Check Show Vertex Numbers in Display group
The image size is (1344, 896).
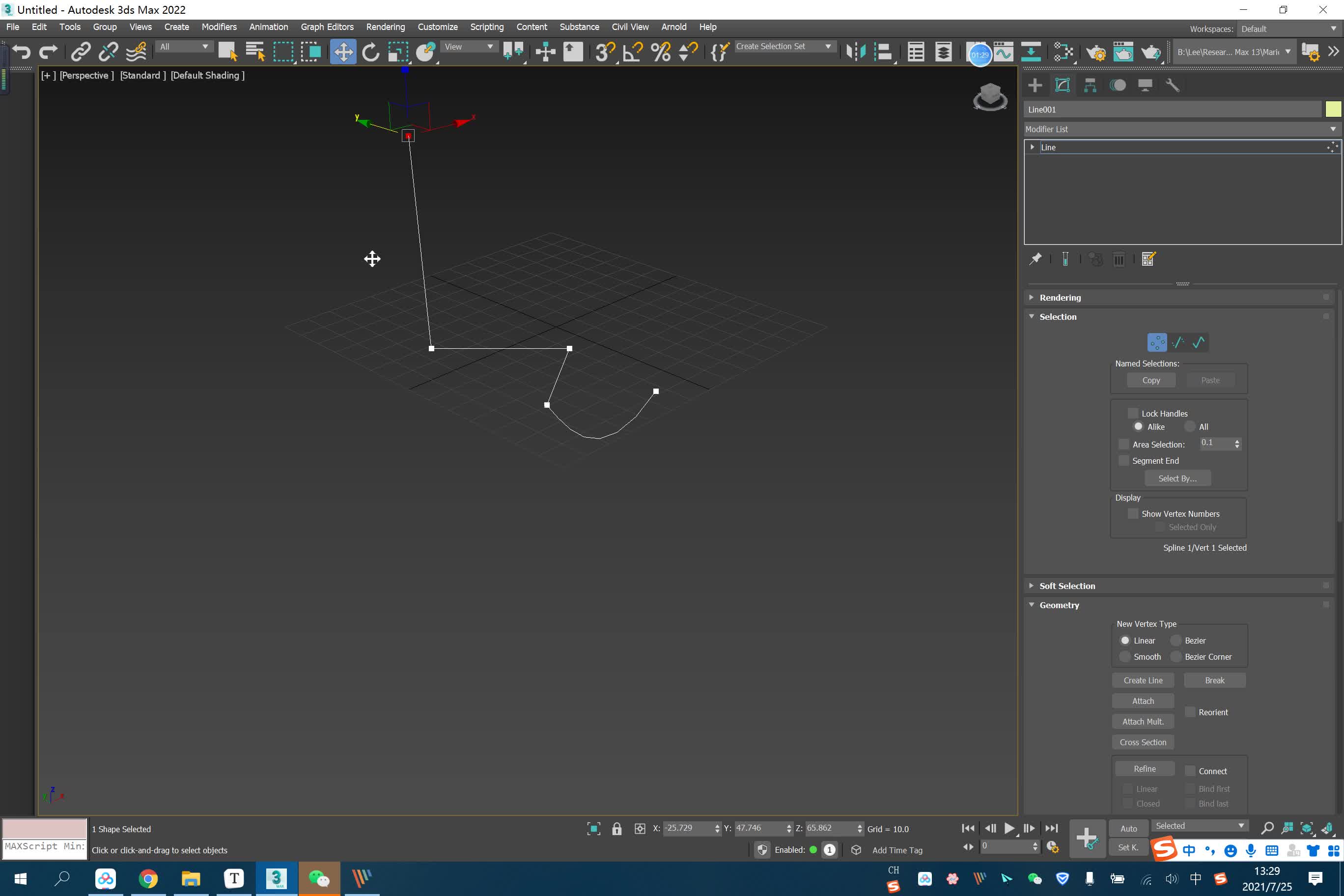[1133, 513]
